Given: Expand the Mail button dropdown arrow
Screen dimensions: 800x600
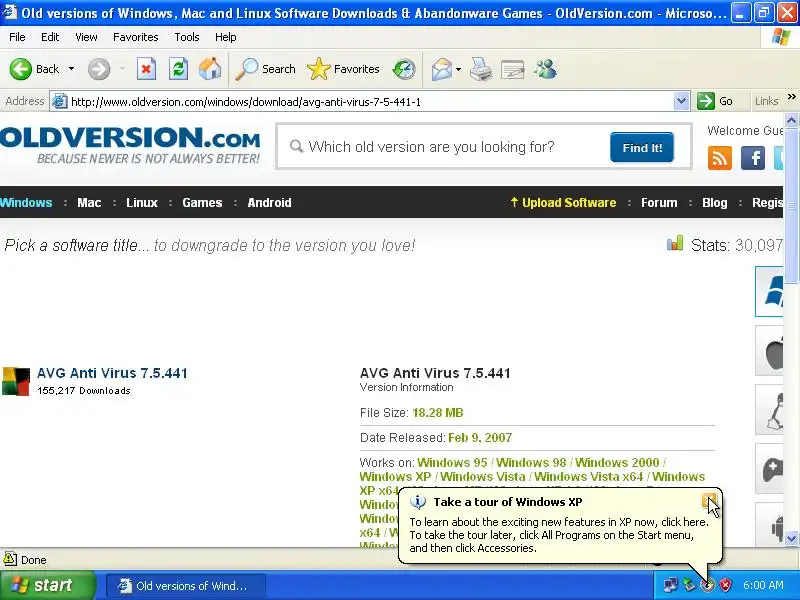Looking at the screenshot, I should [x=458, y=69].
